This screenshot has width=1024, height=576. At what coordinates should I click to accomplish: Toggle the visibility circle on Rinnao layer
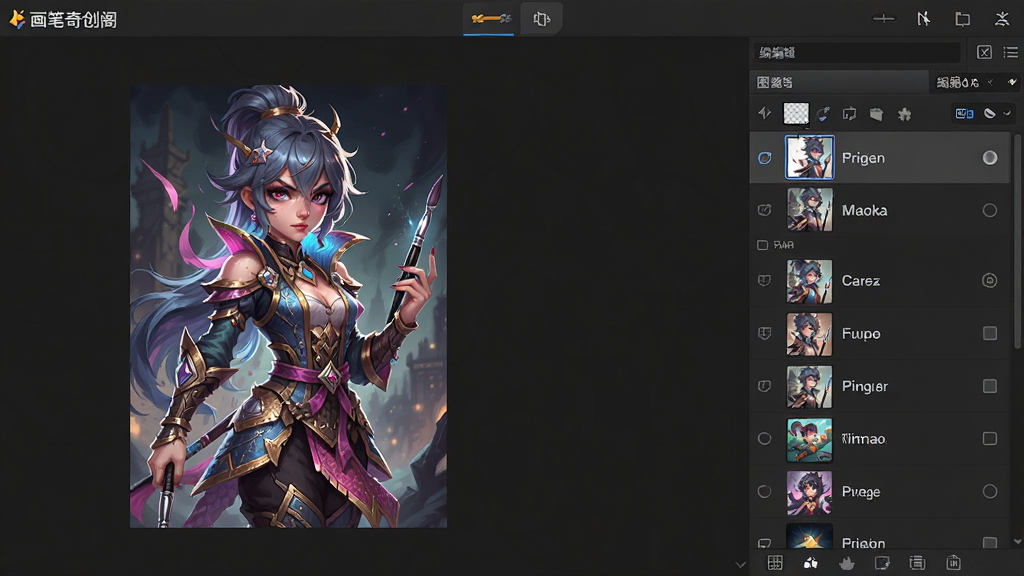(764, 439)
